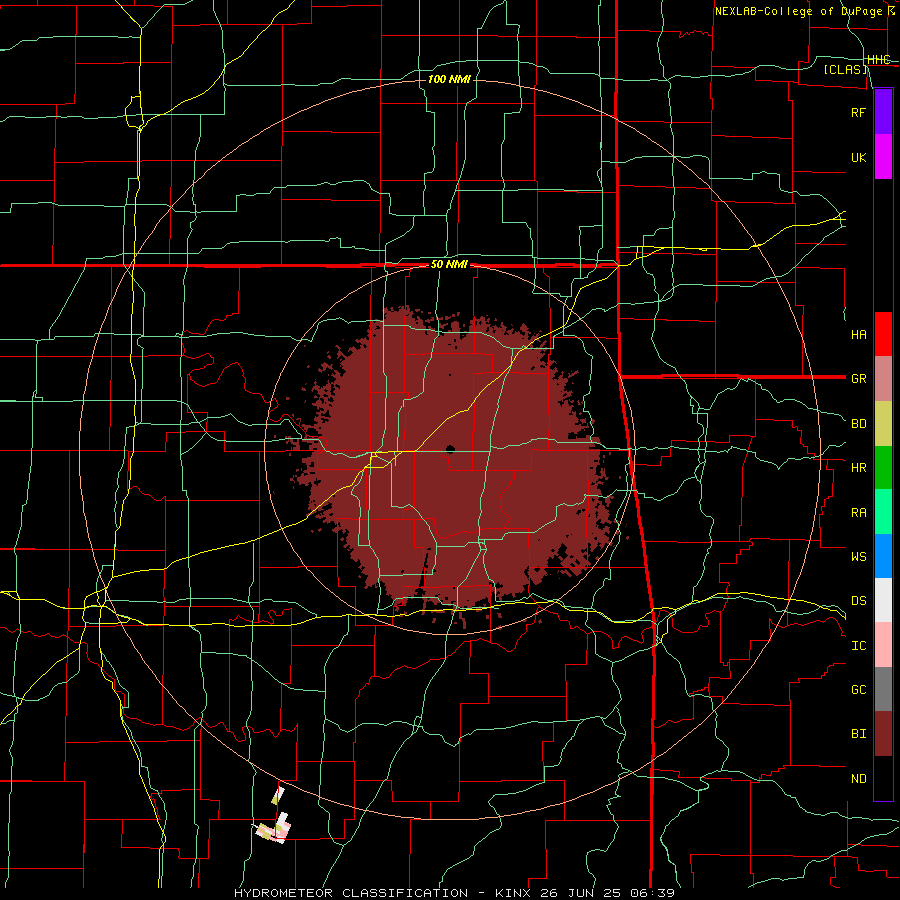Click the KINX station identifier
Screen dimensions: 900x900
point(513,893)
